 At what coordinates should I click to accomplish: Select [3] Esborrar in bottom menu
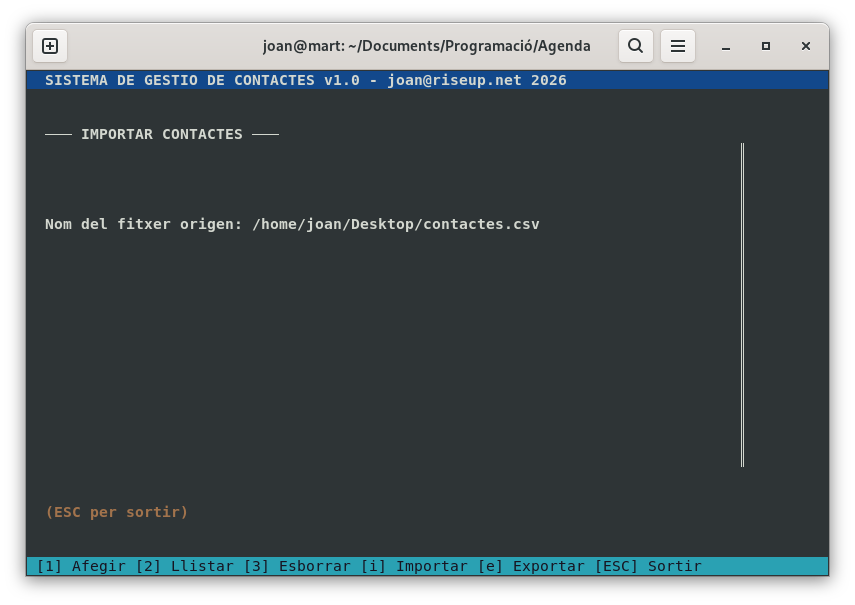[x=297, y=566]
